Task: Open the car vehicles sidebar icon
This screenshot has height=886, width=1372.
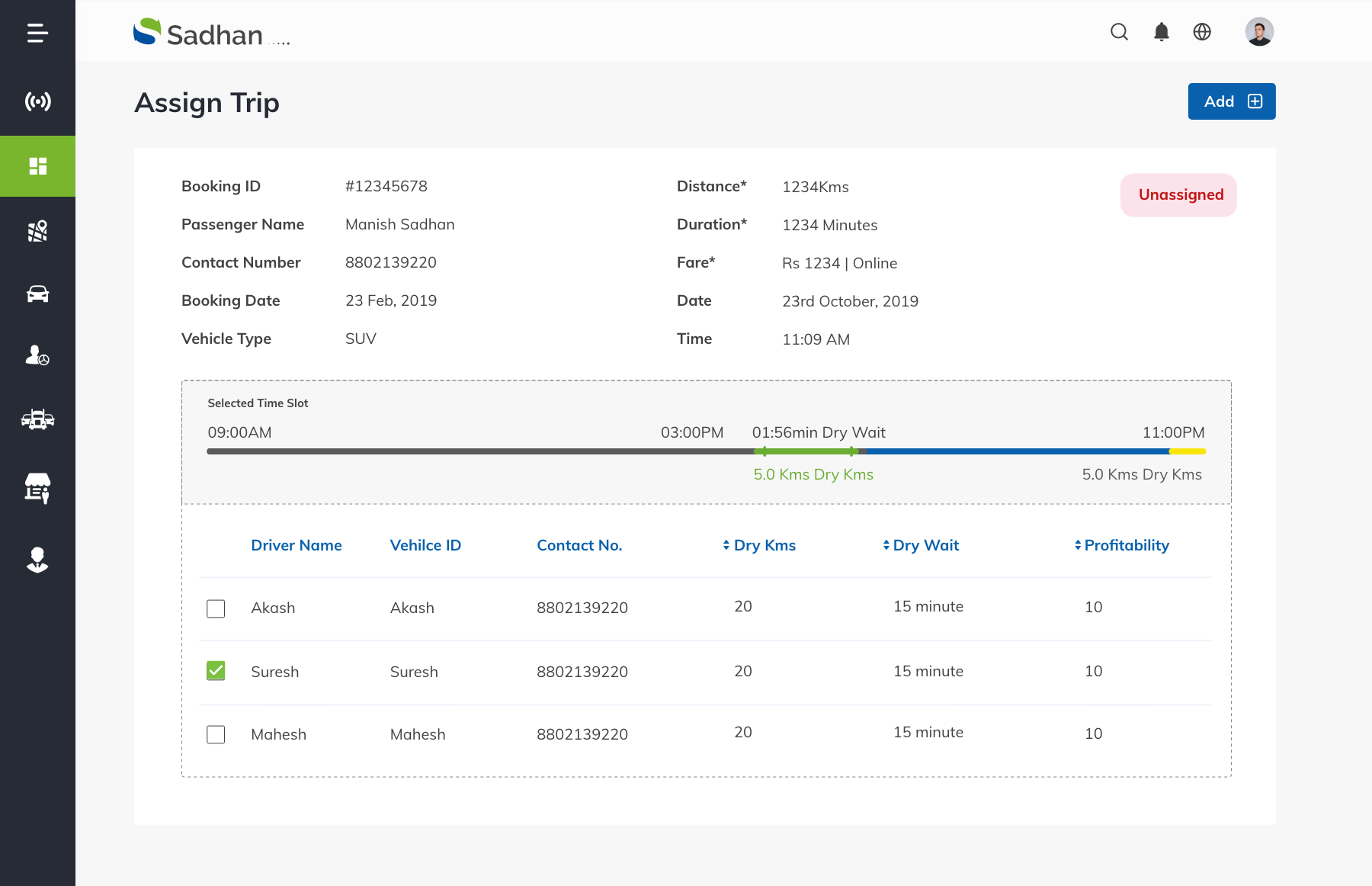Action: [37, 294]
